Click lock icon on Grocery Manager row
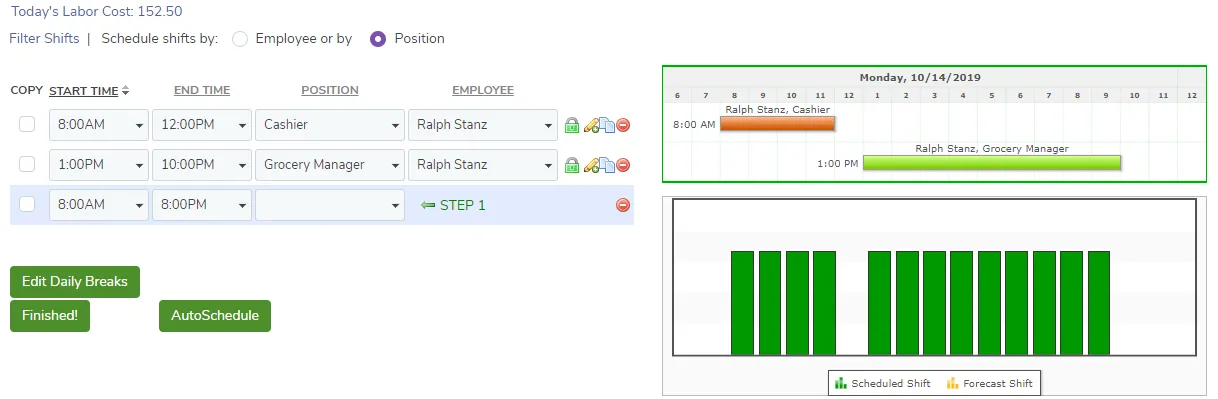 click(572, 164)
